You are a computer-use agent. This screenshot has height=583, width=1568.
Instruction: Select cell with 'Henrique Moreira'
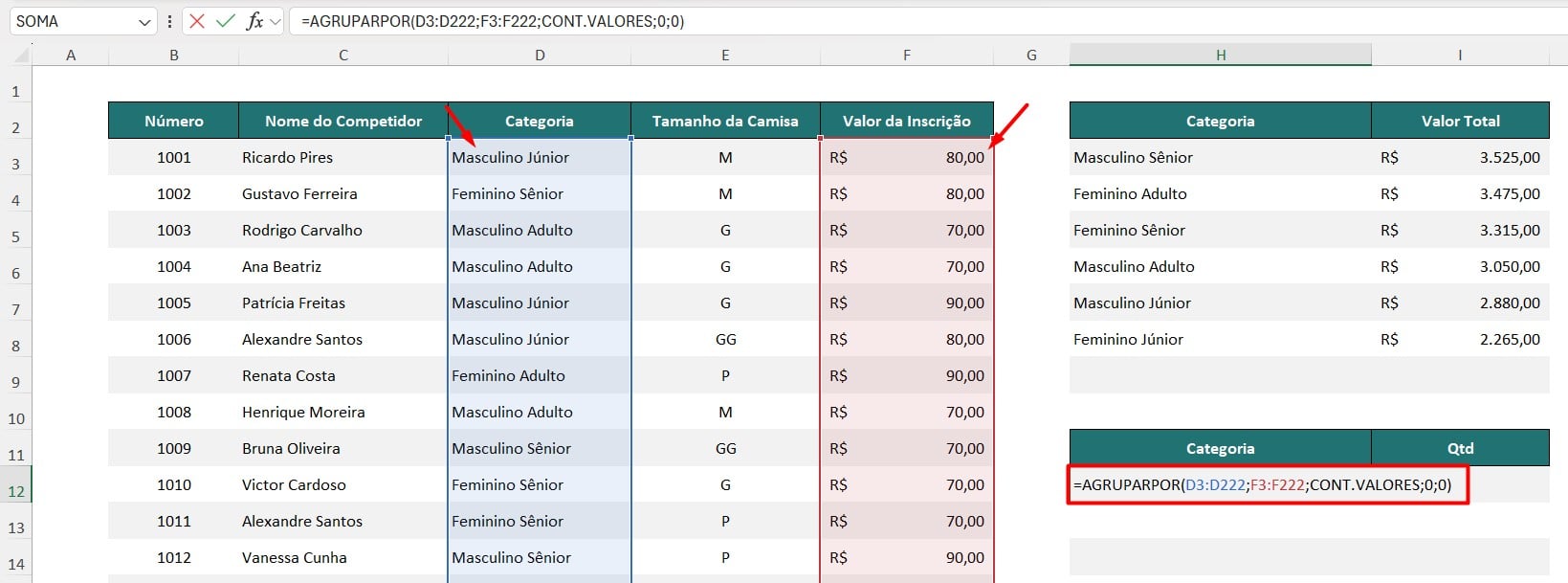pos(343,412)
